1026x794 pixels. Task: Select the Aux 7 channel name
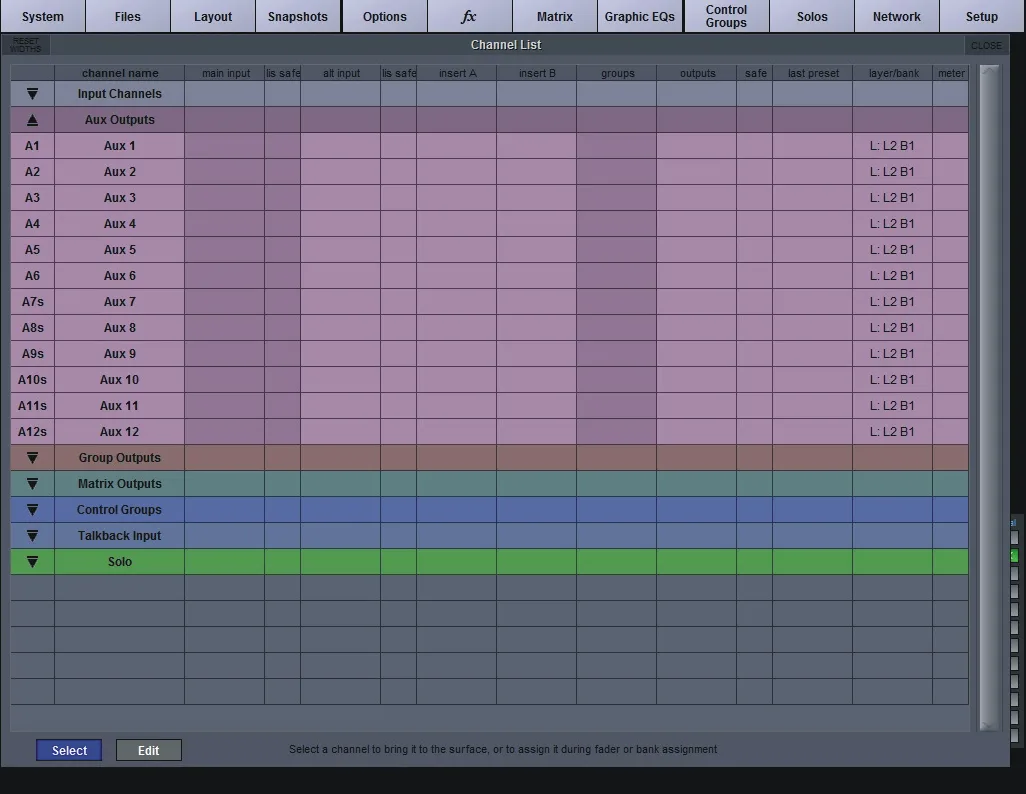coord(120,302)
